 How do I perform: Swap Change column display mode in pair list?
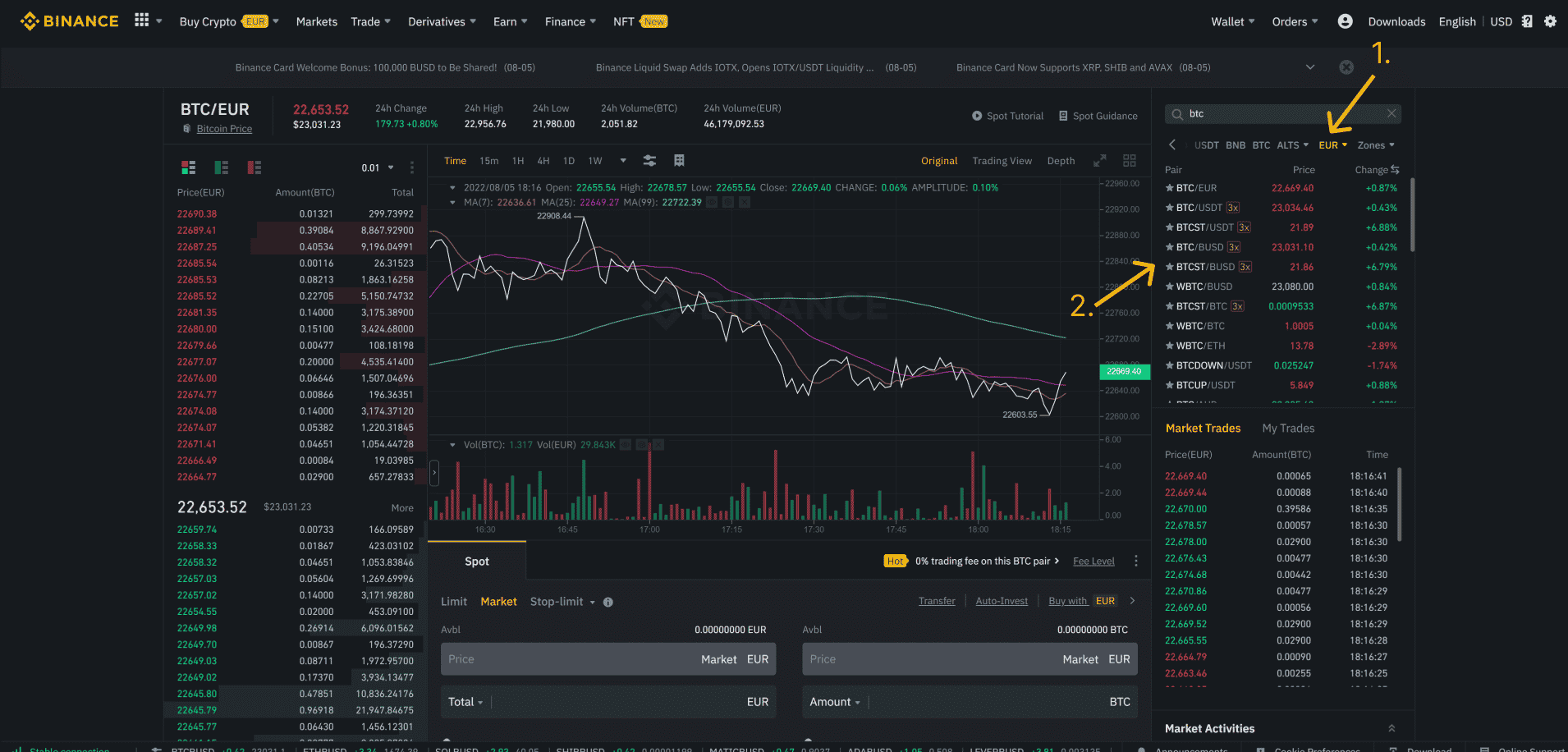point(1395,170)
